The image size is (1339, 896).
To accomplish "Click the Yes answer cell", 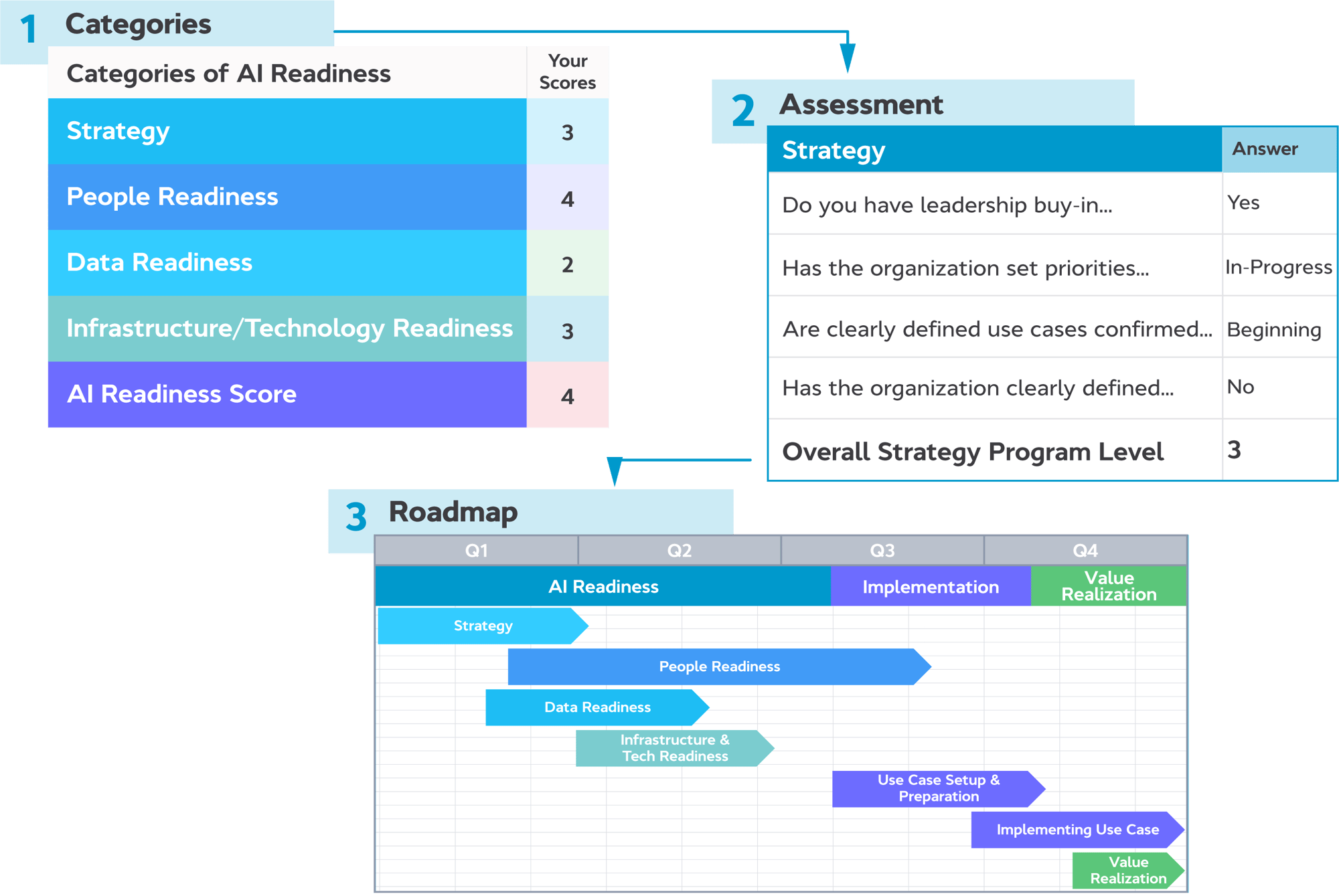I will pos(1279,203).
